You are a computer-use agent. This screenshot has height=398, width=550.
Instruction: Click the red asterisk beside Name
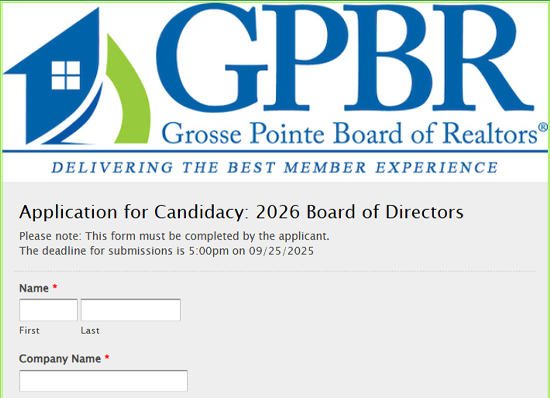click(x=55, y=288)
